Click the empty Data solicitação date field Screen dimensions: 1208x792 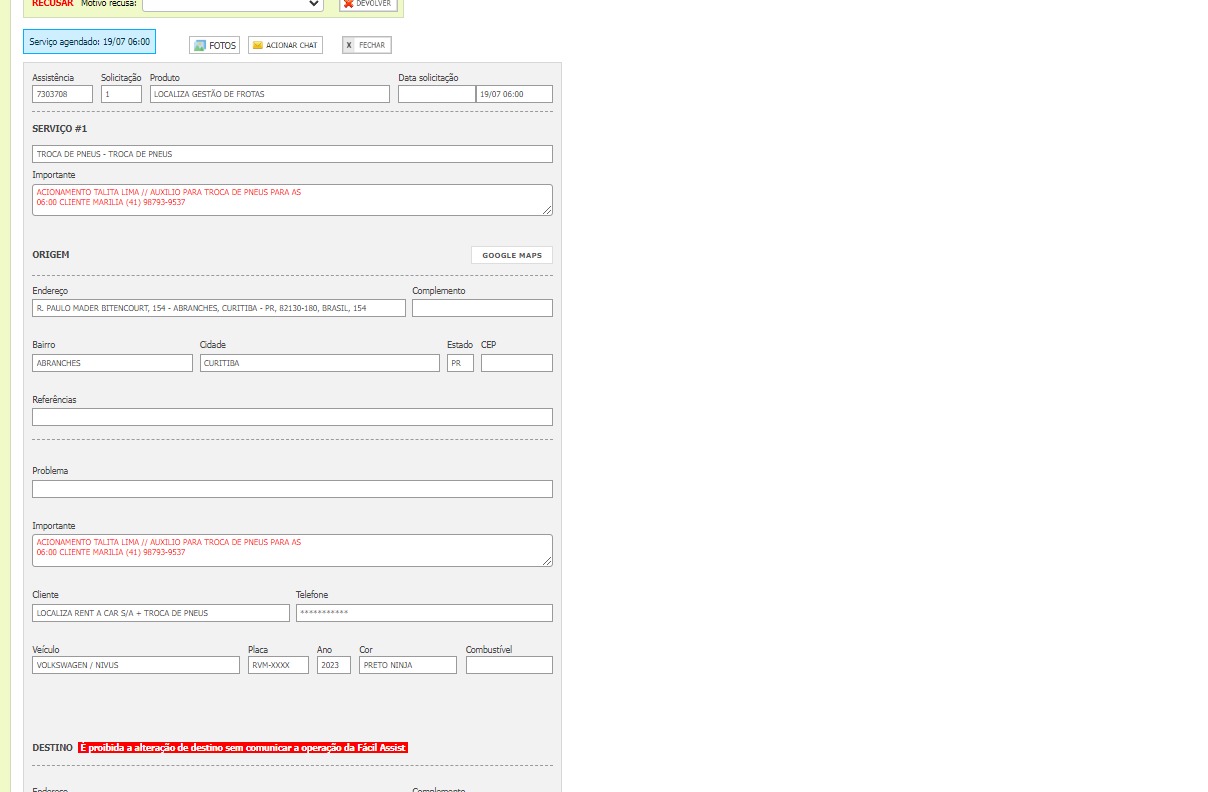tap(436, 94)
